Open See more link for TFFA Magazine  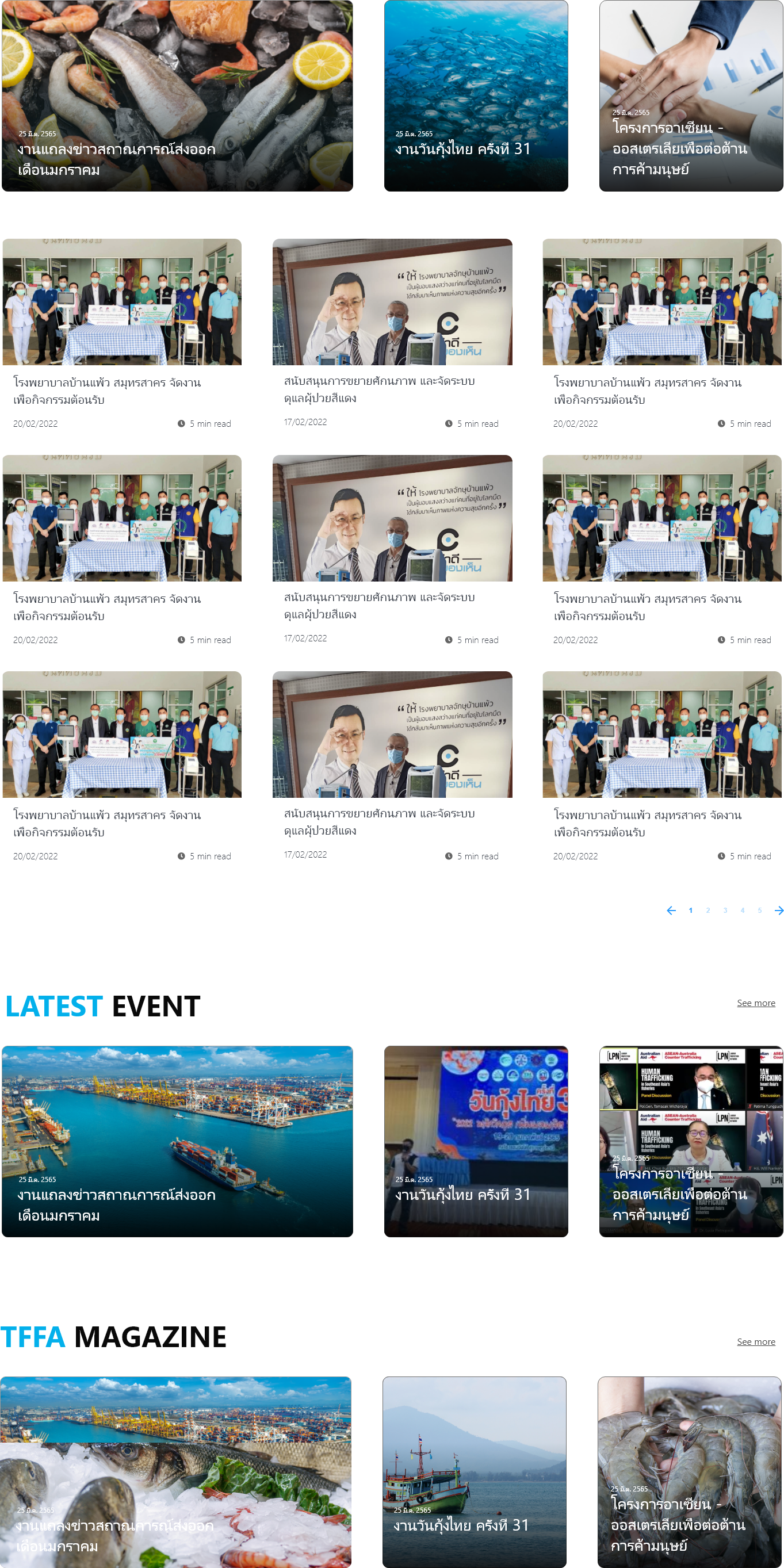[755, 1341]
